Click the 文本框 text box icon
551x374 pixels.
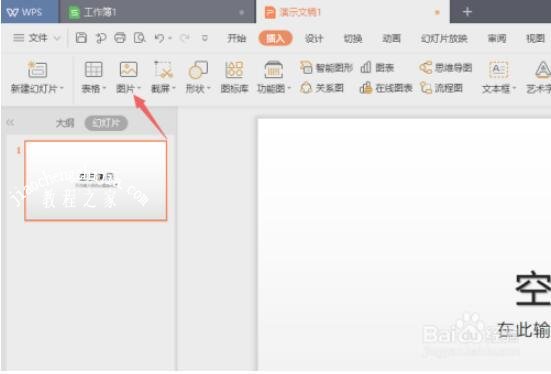pyautogui.click(x=498, y=70)
